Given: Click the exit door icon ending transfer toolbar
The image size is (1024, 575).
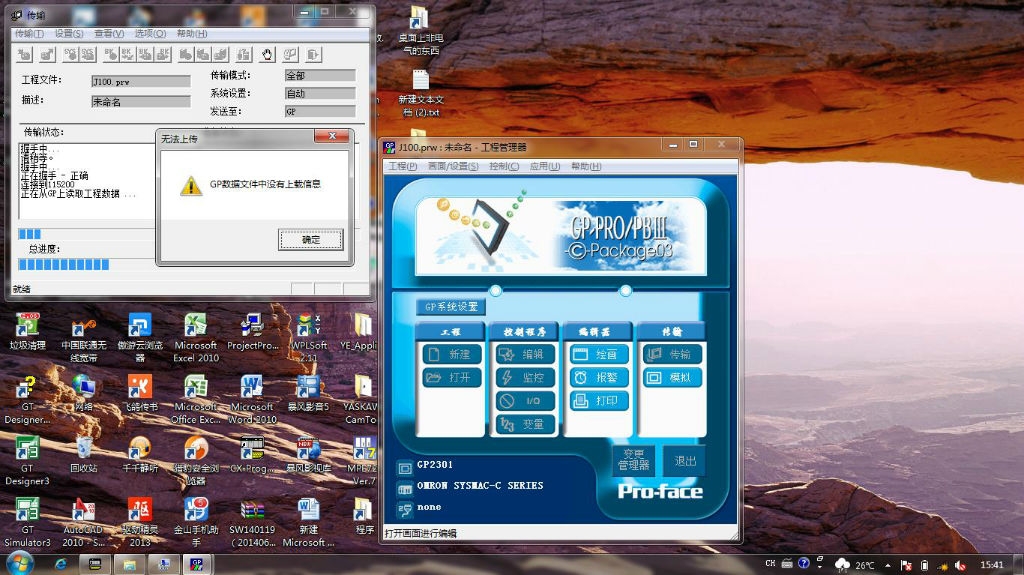Looking at the screenshot, I should click(313, 54).
